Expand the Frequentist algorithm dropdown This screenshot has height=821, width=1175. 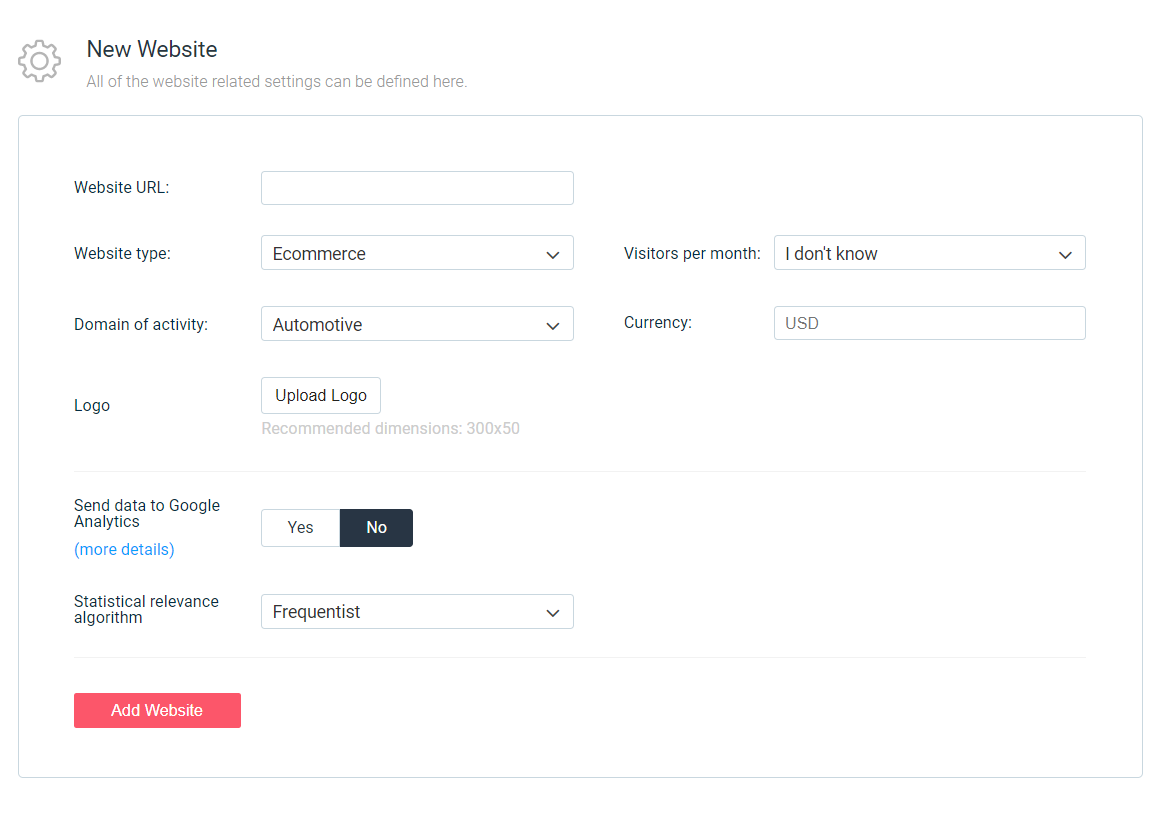coord(416,612)
